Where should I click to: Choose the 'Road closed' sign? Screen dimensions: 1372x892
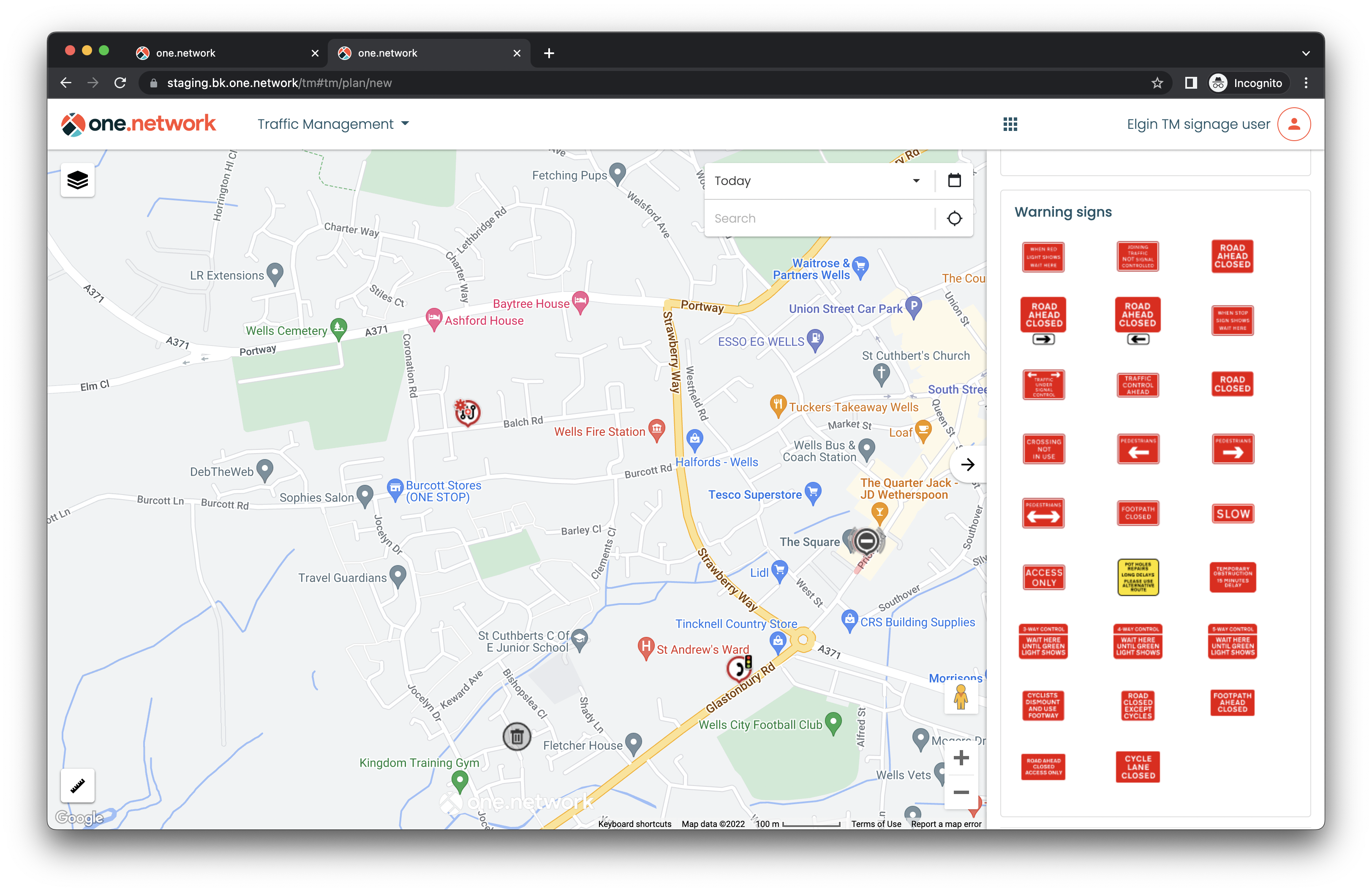[x=1233, y=384]
